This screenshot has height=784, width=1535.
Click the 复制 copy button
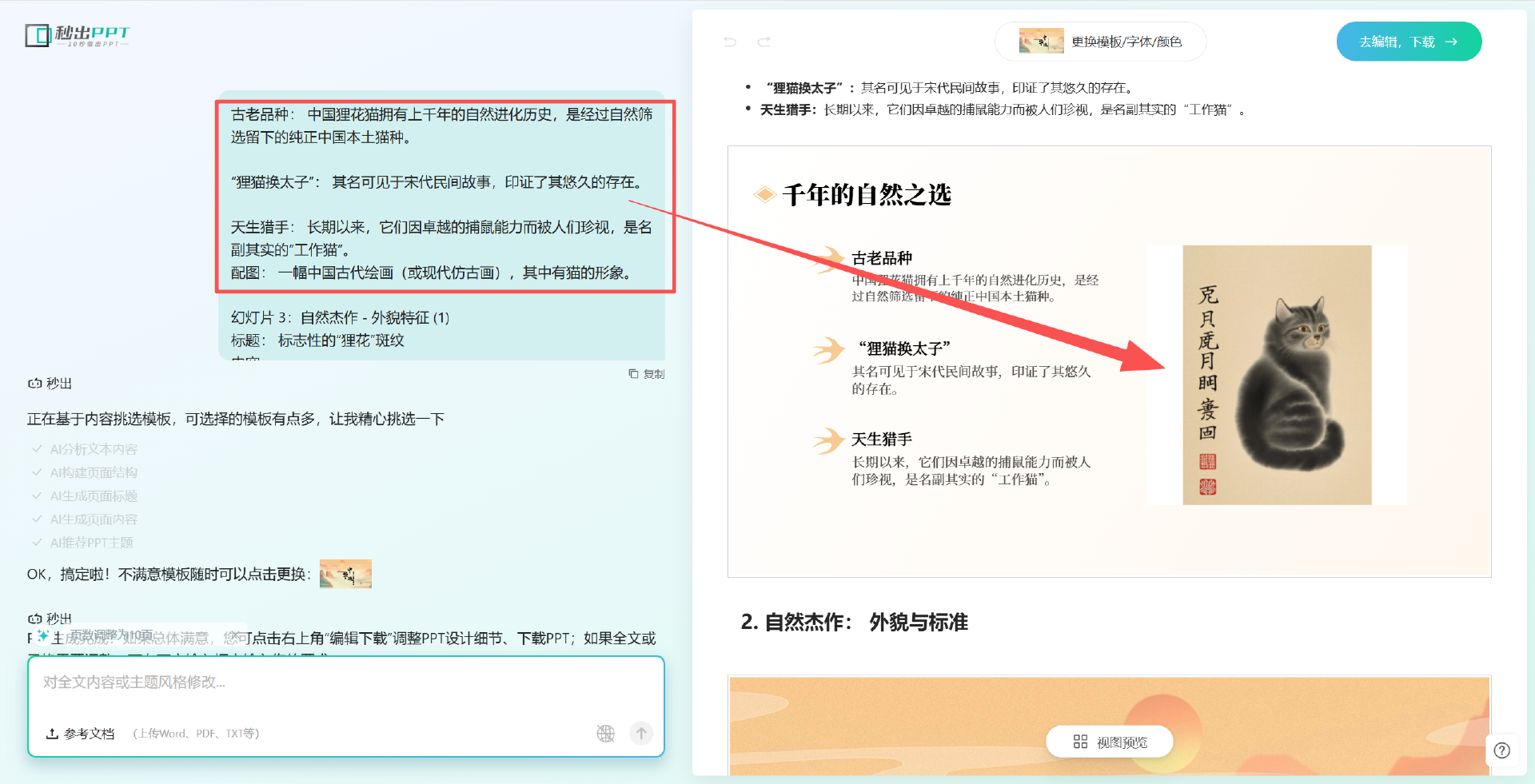coord(647,374)
